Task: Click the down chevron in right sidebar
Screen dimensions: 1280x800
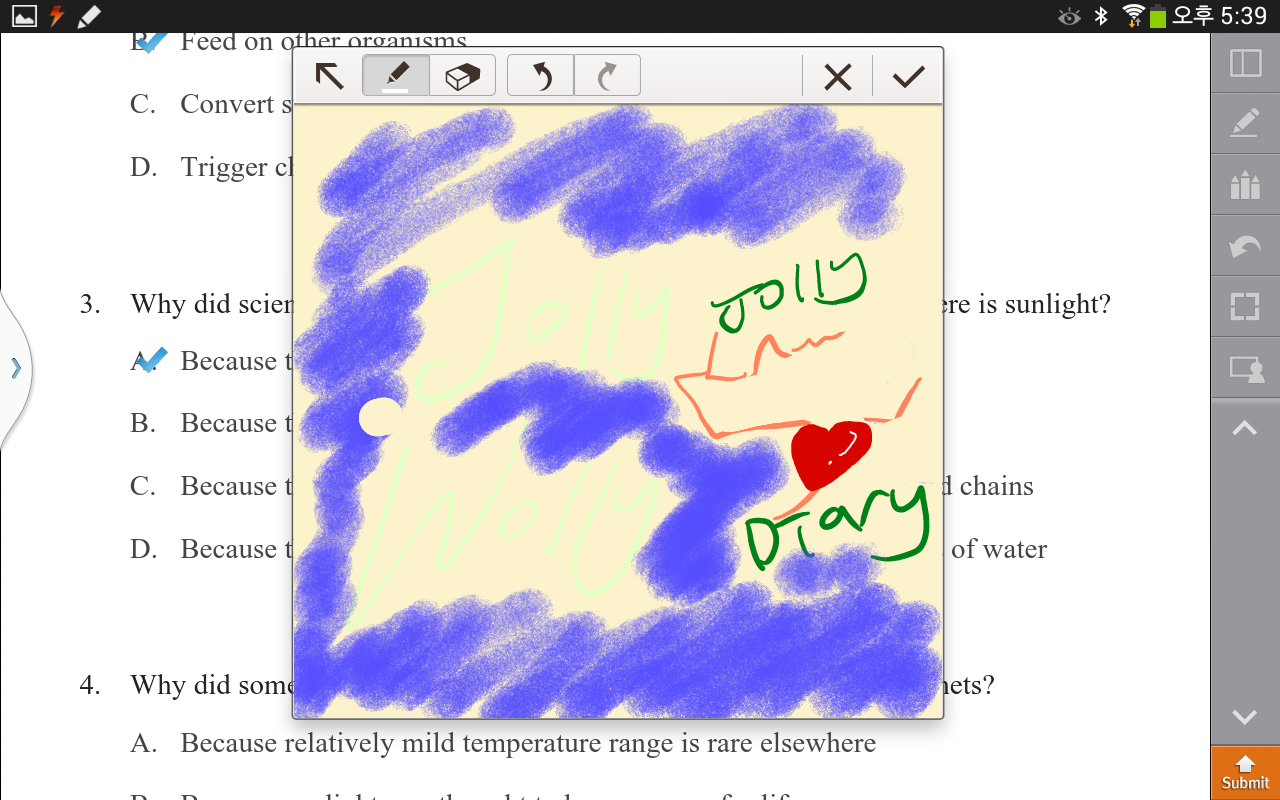Action: 1245,717
